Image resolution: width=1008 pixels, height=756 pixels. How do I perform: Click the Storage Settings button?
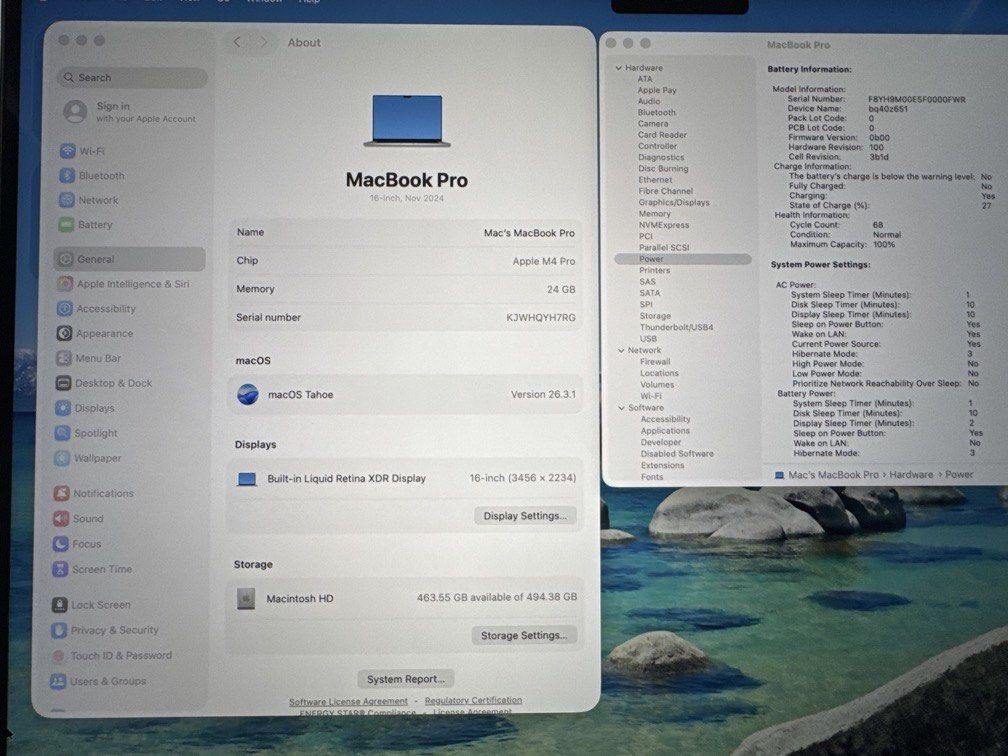click(x=524, y=635)
